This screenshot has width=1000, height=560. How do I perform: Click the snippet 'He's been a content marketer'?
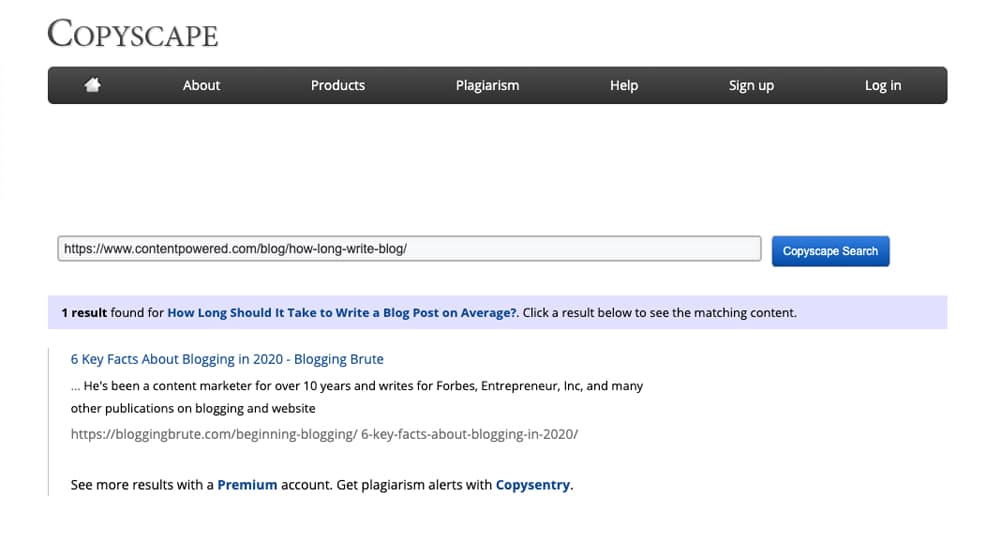click(x=357, y=386)
